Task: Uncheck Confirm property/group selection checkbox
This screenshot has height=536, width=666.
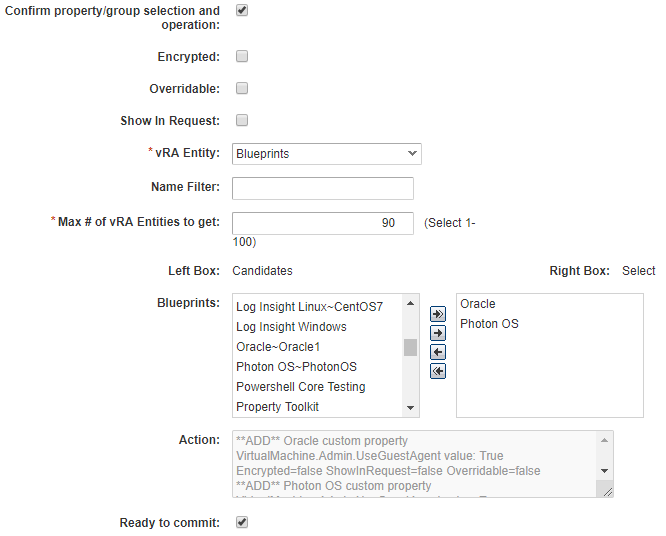Action: pos(242,10)
